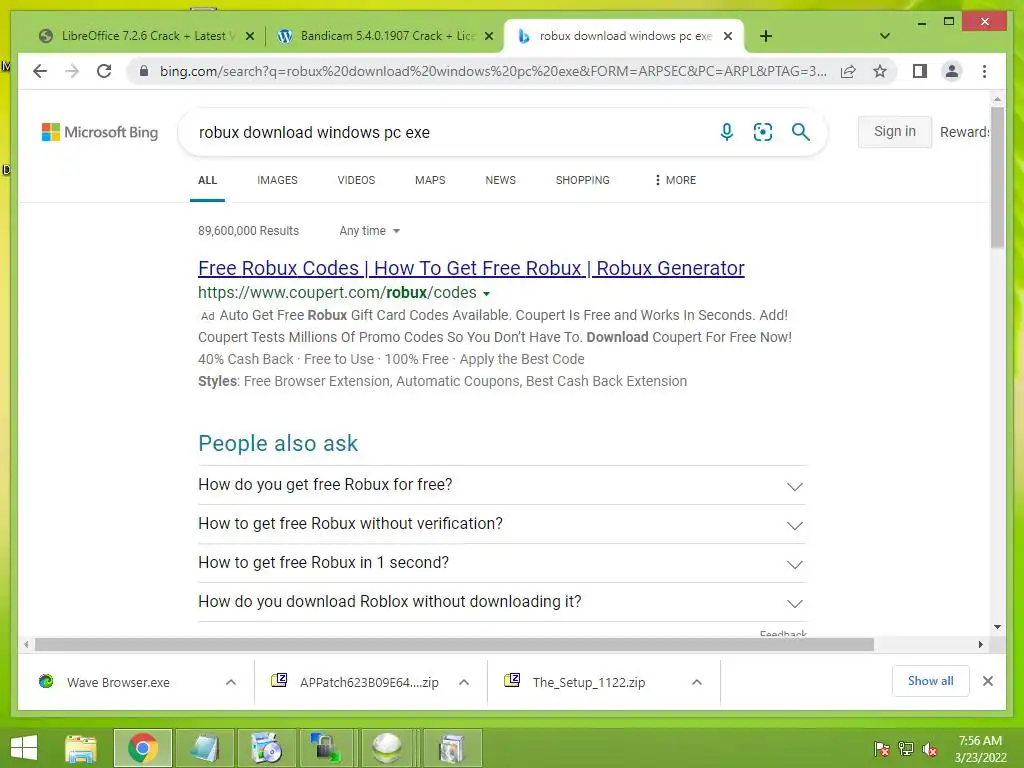
Task: Open the taskbar clock showing 7:56 AM
Action: (980, 748)
